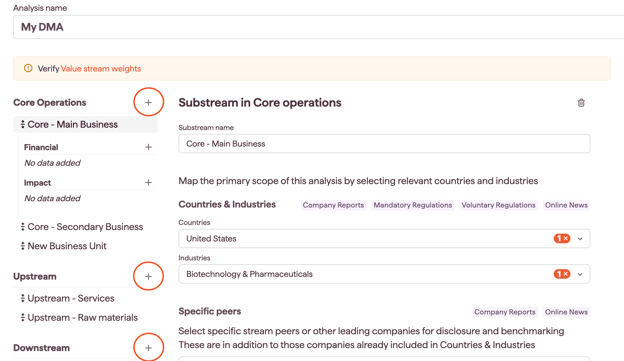Click the Specific peers heading
This screenshot has width=624, height=361.
pos(210,312)
